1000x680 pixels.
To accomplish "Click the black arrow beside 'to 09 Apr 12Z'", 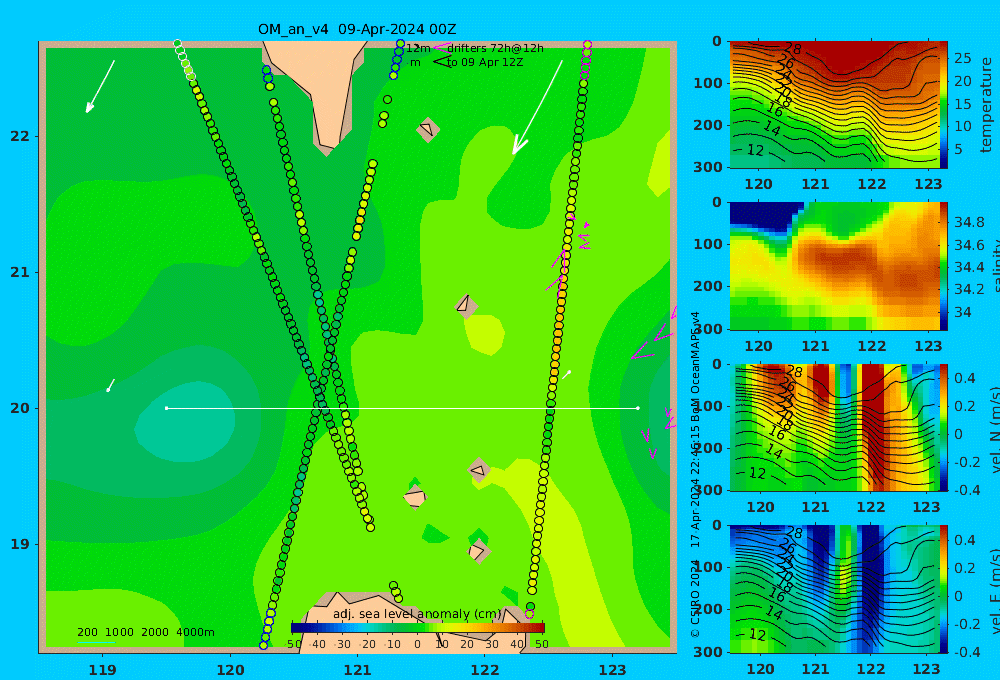I will (x=441, y=62).
